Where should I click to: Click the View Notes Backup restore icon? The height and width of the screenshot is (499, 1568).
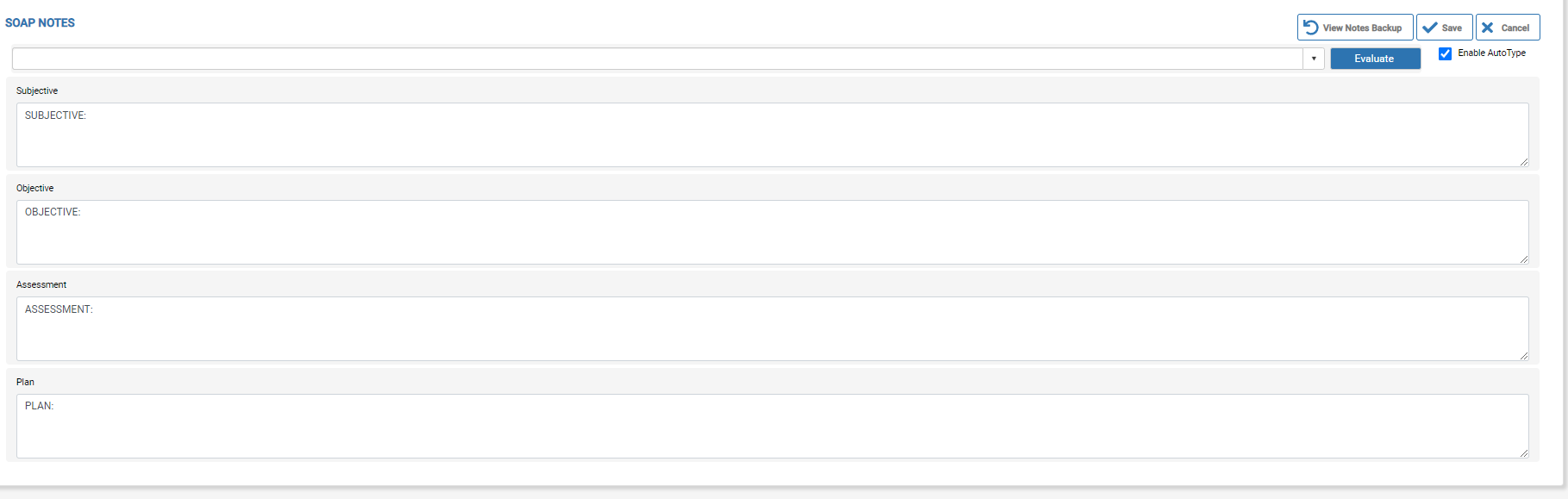[1310, 28]
